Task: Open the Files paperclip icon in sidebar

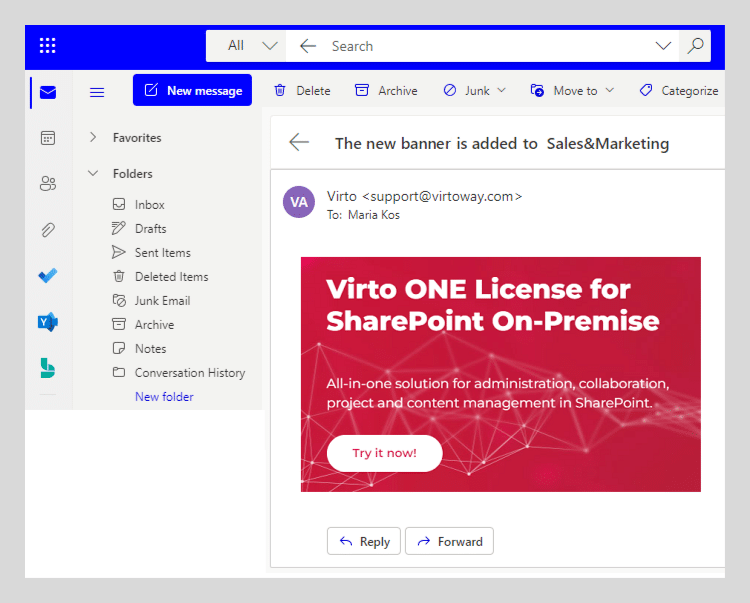Action: (x=48, y=230)
